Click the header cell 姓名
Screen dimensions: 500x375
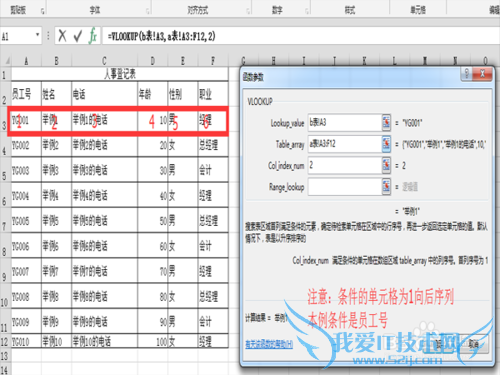[56, 94]
